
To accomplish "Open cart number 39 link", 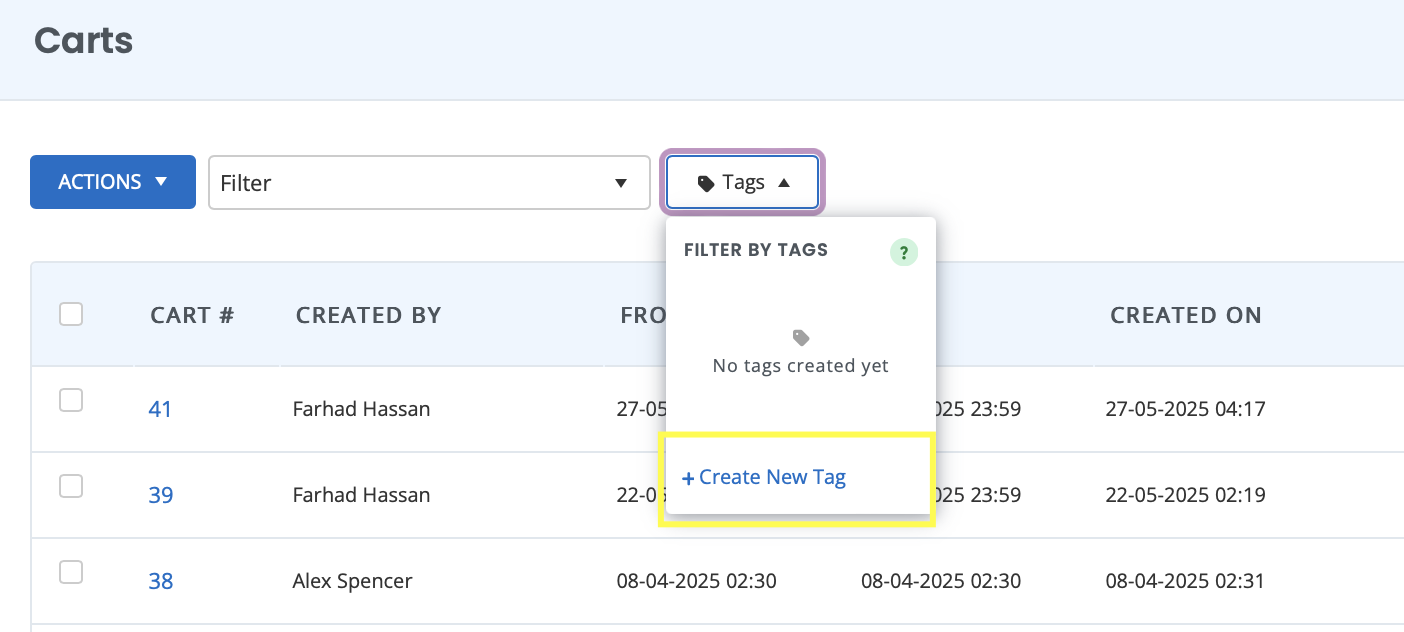I will [161, 495].
